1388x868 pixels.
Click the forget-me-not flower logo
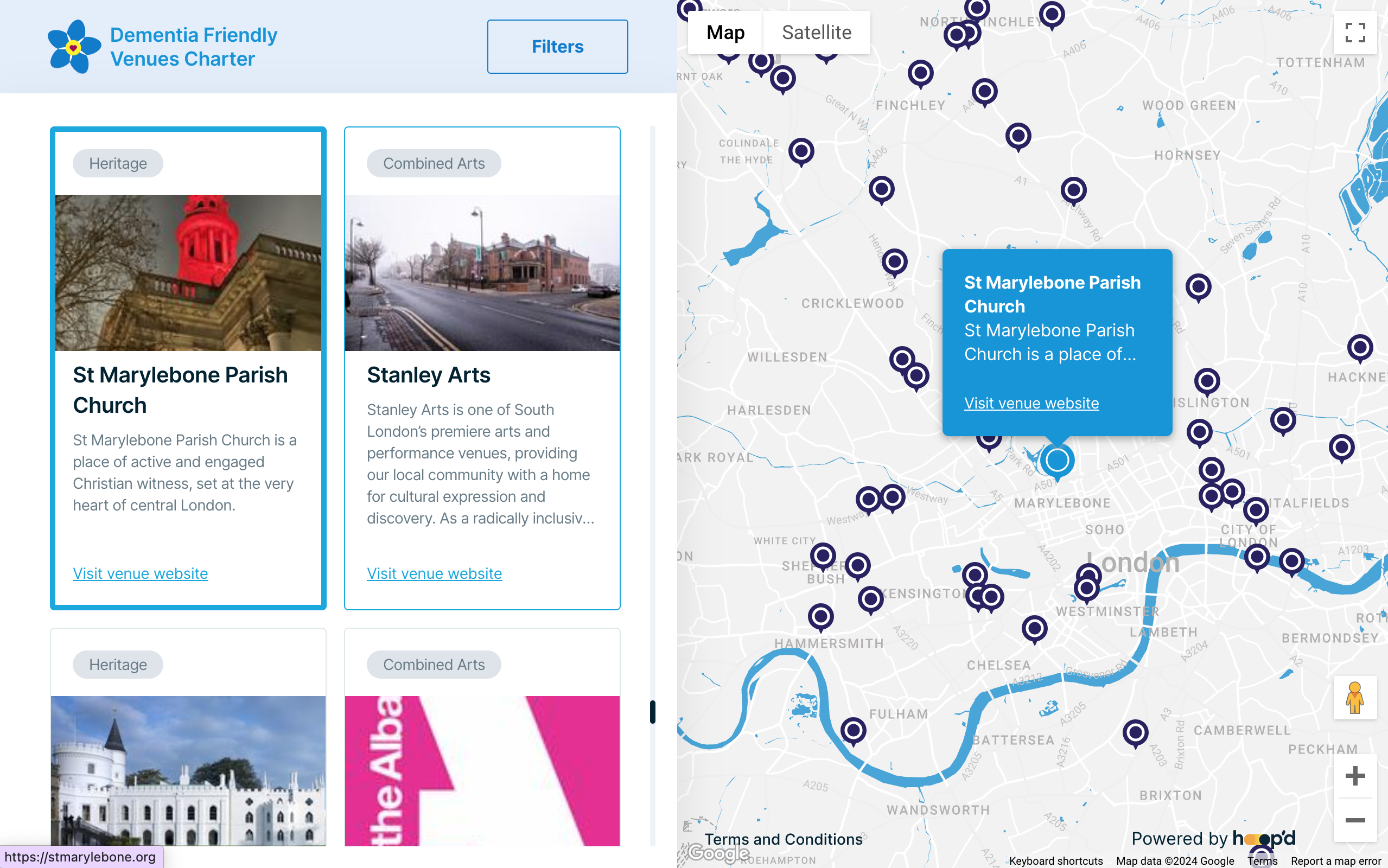tap(74, 47)
